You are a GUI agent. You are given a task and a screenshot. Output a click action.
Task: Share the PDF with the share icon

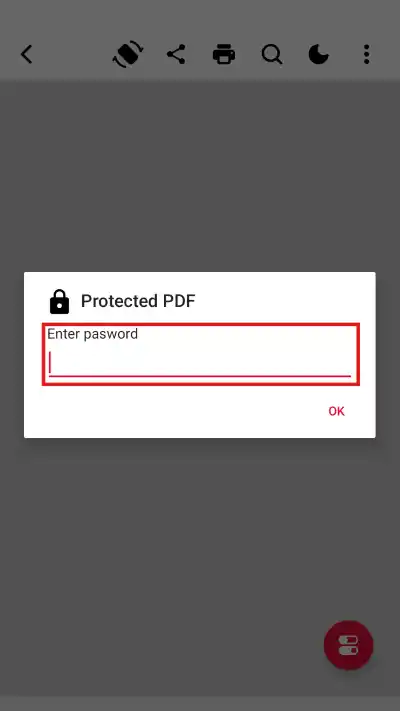tap(176, 54)
